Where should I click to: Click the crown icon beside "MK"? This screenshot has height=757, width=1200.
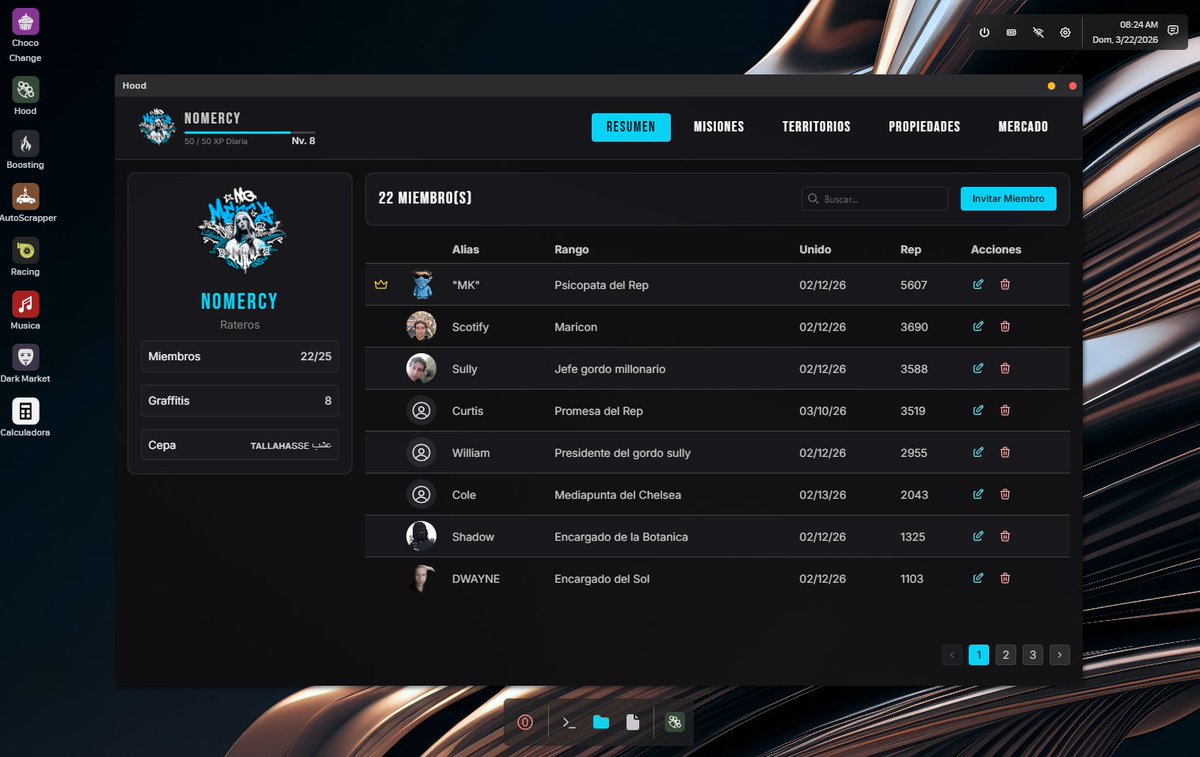pos(380,285)
